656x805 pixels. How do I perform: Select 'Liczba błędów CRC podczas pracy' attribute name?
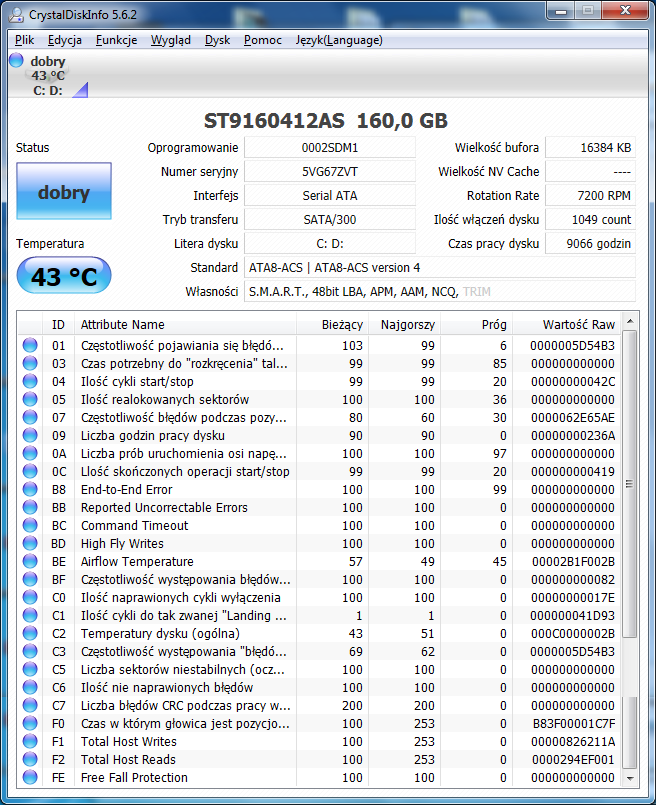click(x=185, y=705)
